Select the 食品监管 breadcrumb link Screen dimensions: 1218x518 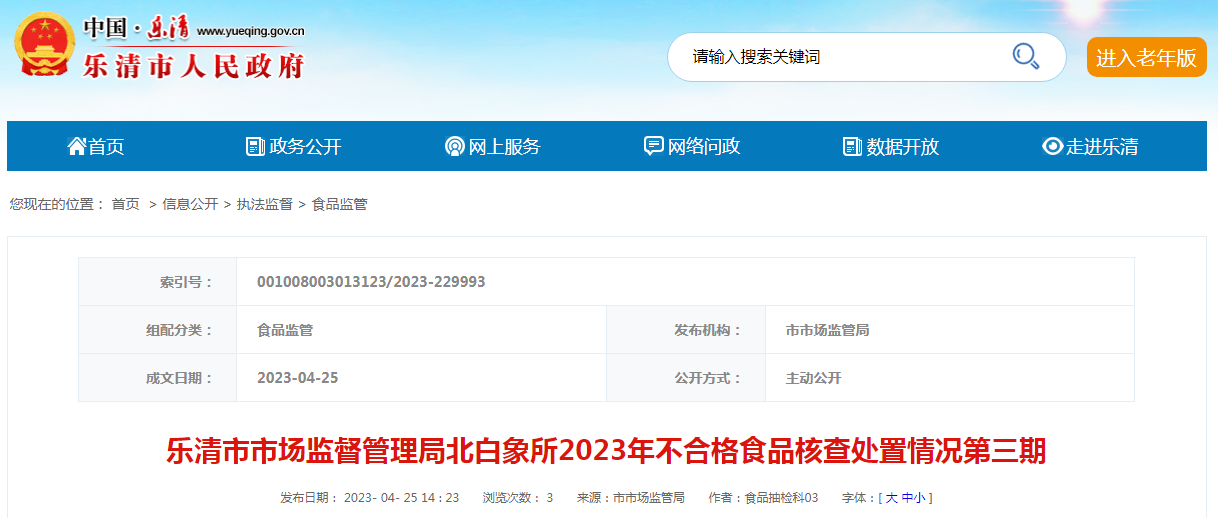[x=339, y=204]
